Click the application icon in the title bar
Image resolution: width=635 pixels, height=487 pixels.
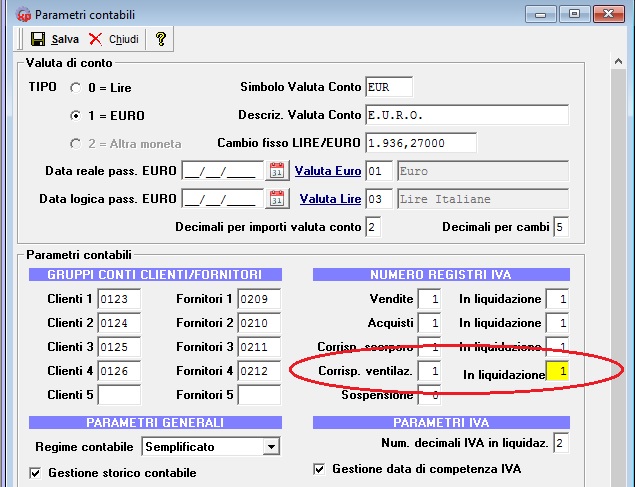click(25, 15)
